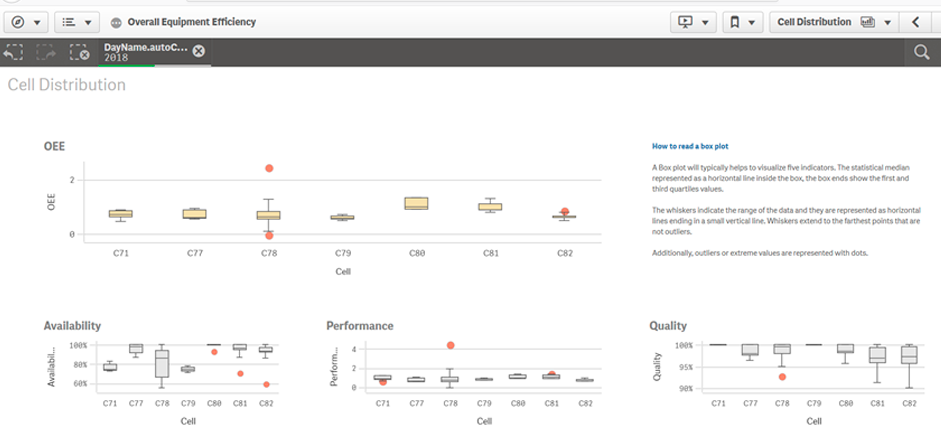941x440 pixels.
Task: Open the bookmarks menu
Action: [x=742, y=21]
